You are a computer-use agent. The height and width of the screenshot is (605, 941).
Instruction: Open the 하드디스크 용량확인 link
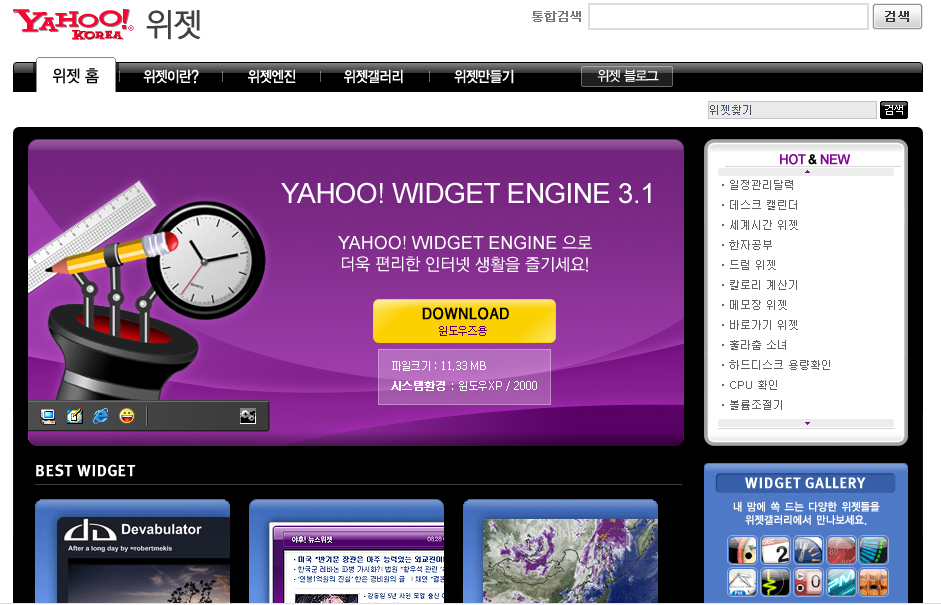pos(780,365)
